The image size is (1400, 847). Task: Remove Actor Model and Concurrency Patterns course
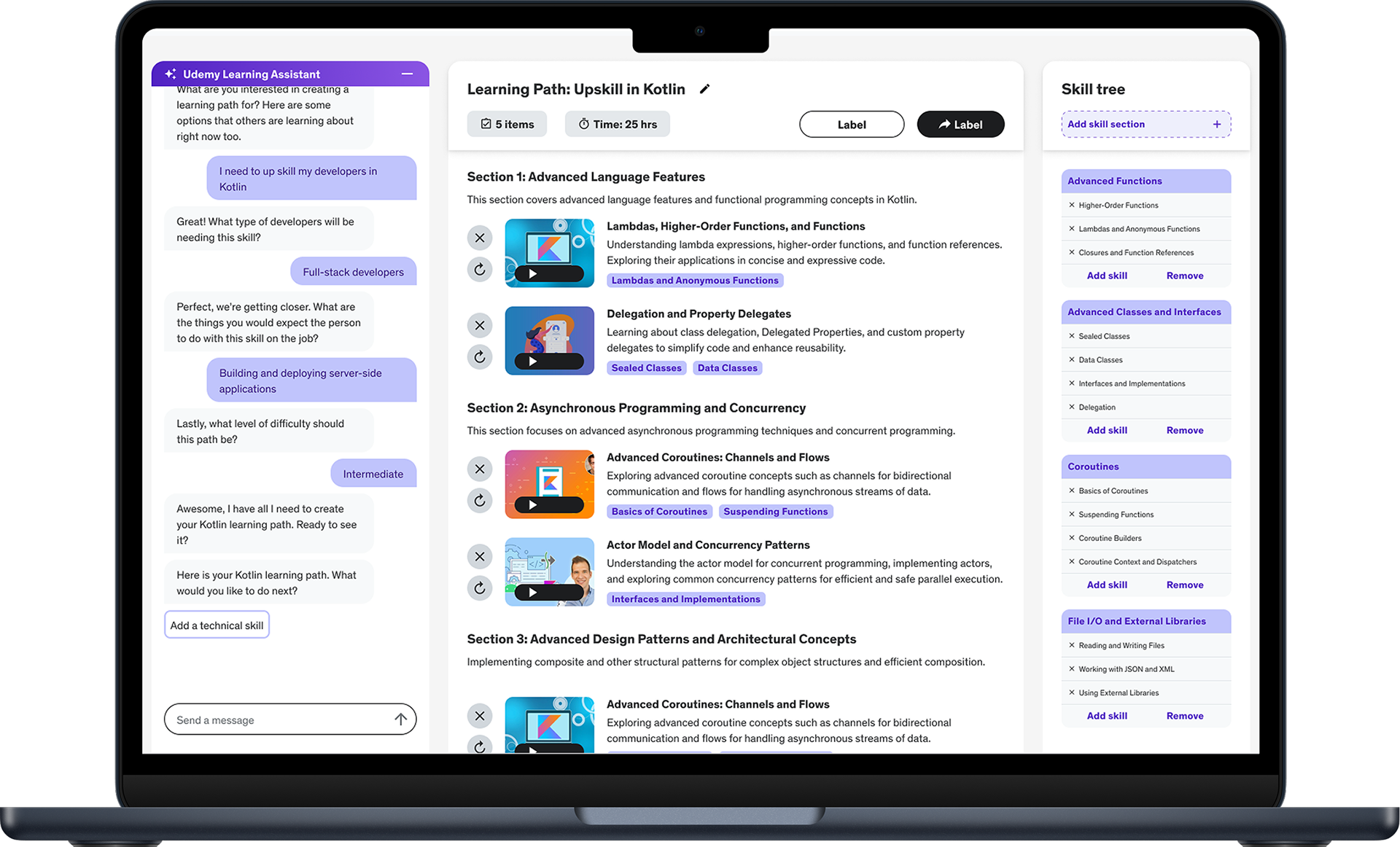(480, 556)
